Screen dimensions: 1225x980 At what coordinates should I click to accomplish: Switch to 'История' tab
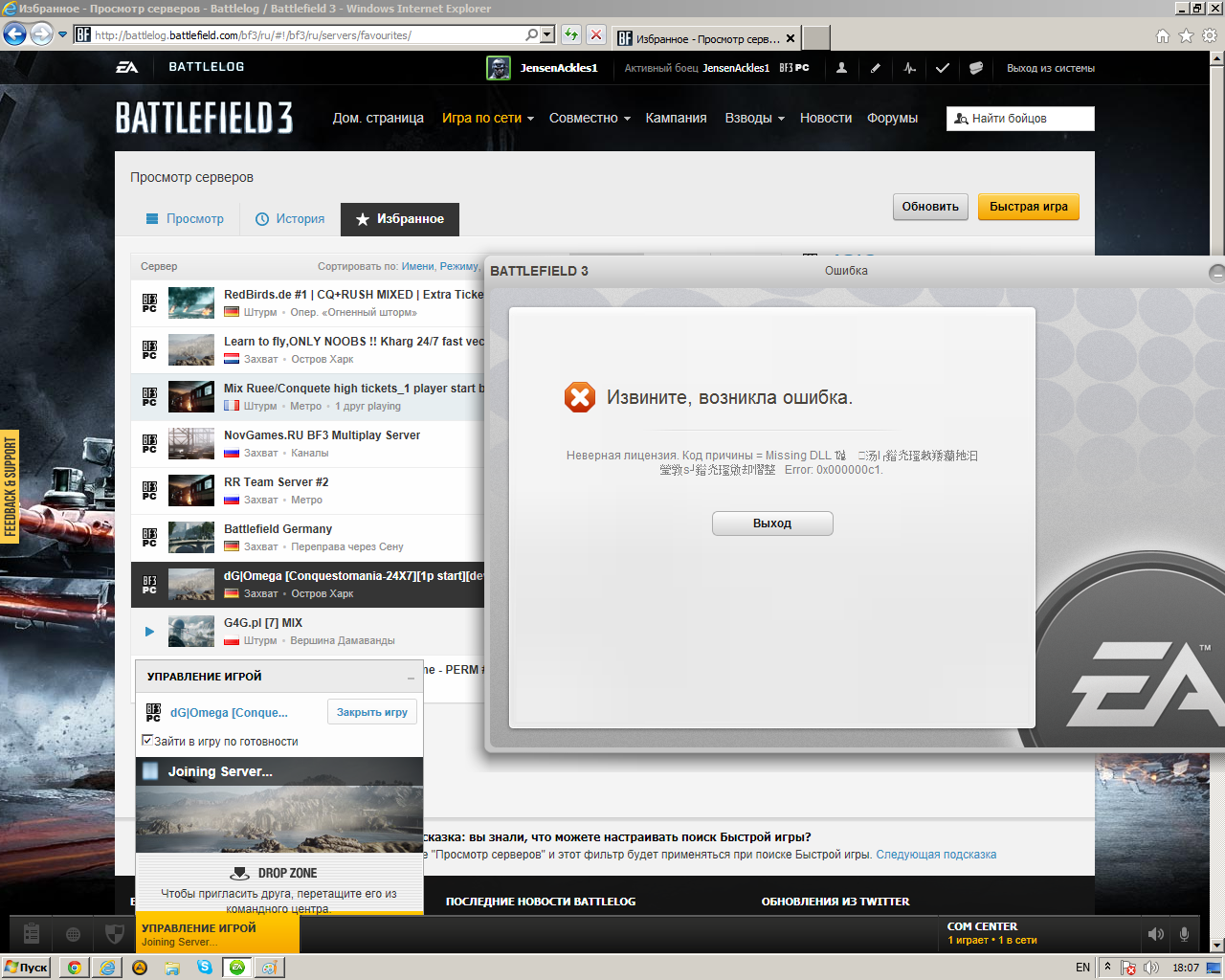pos(290,218)
